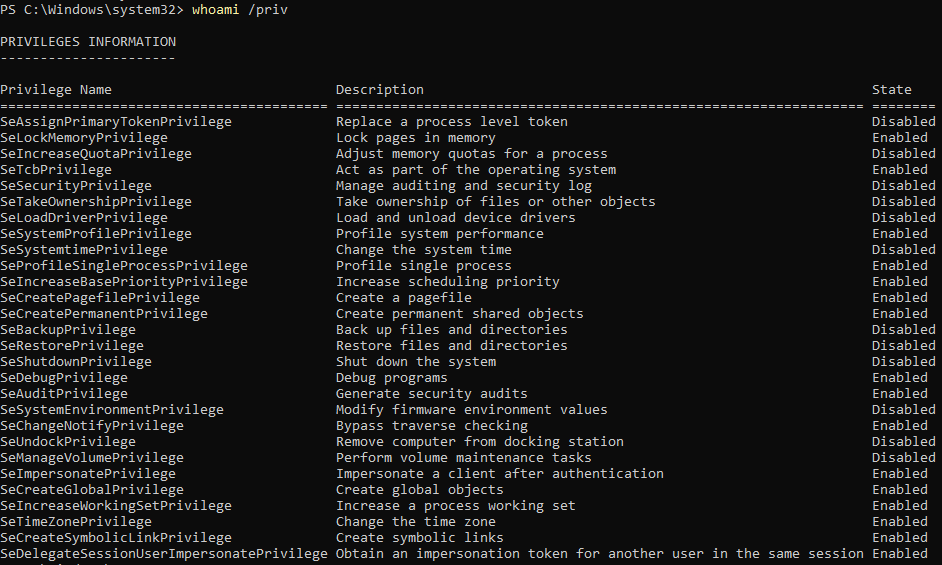This screenshot has height=565, width=942.
Task: Click the SeImpersonatePrivilege row name
Action: (88, 474)
